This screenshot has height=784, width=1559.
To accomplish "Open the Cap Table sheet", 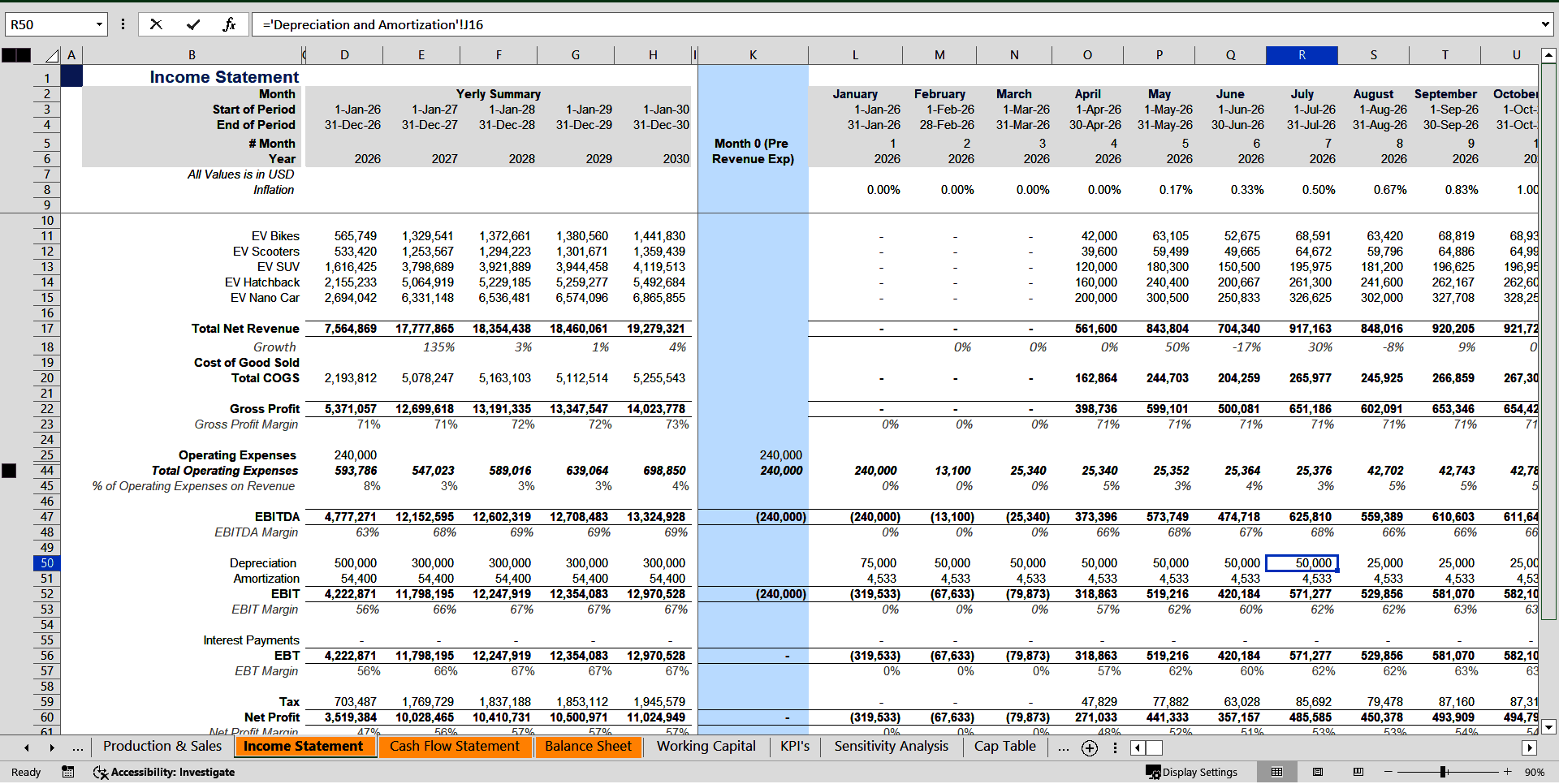I will coord(1005,747).
